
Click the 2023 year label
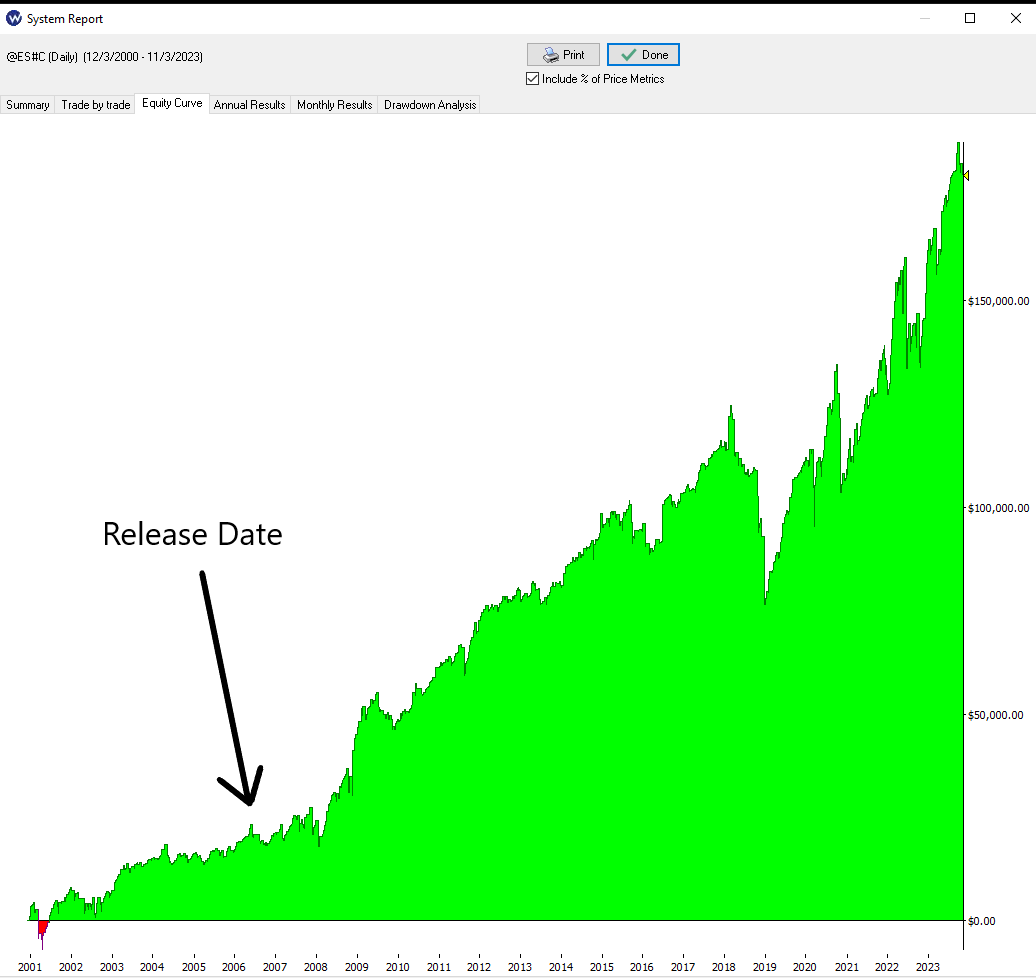tap(928, 967)
